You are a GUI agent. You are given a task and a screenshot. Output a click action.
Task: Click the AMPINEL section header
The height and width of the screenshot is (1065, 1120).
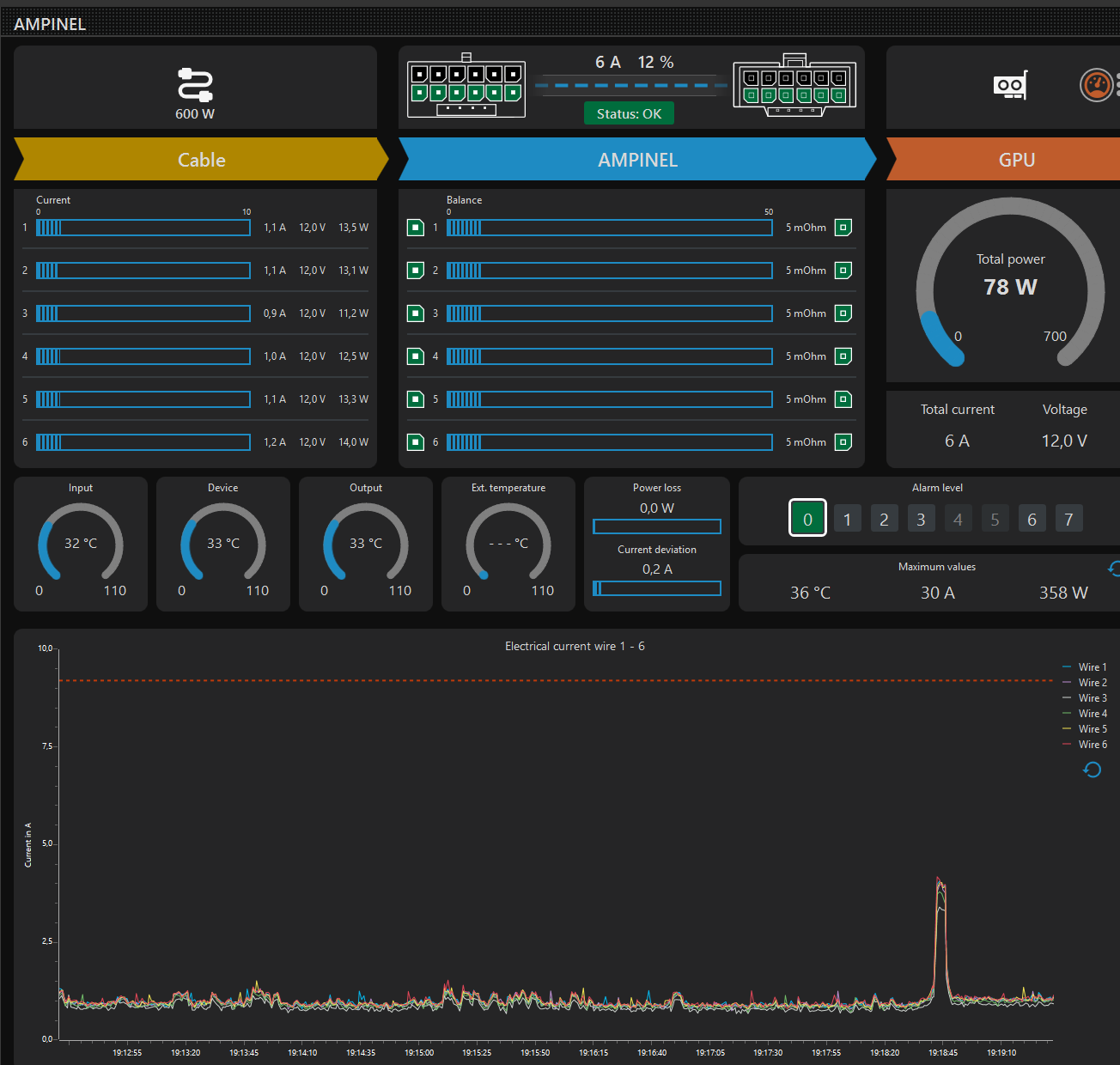click(x=637, y=160)
